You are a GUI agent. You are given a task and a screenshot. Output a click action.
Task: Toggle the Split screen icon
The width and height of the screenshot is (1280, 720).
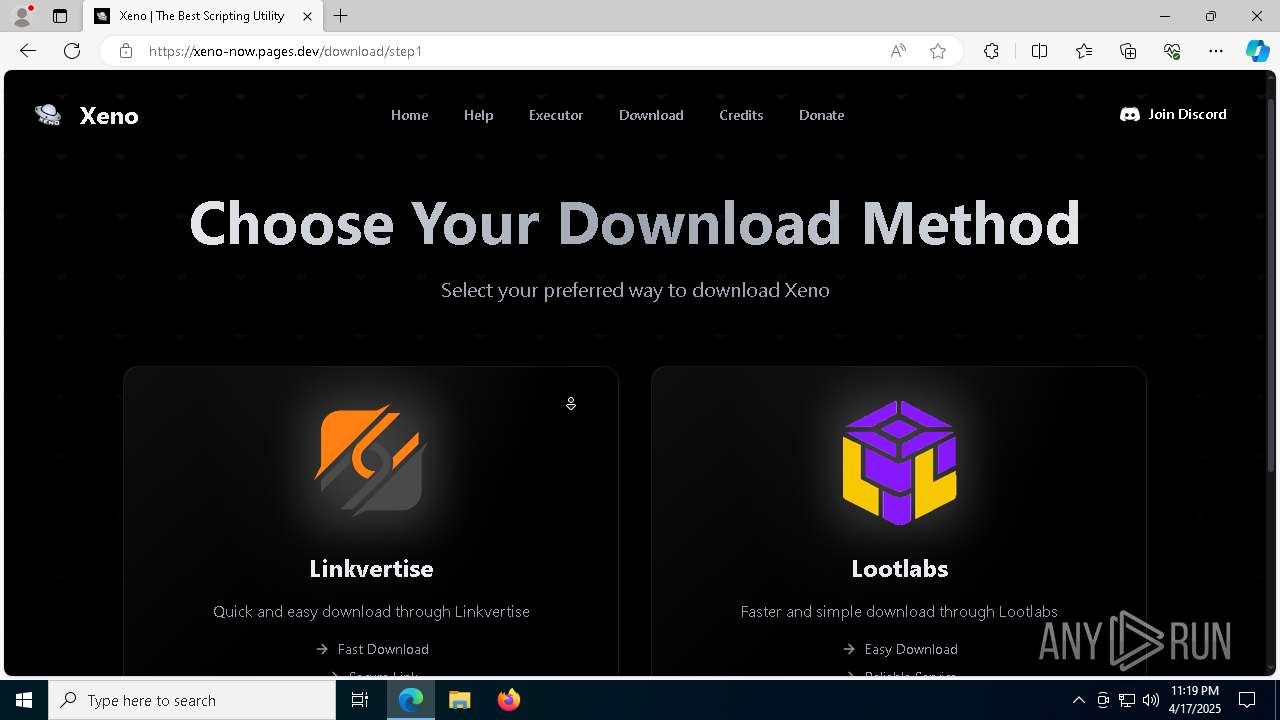(1039, 51)
